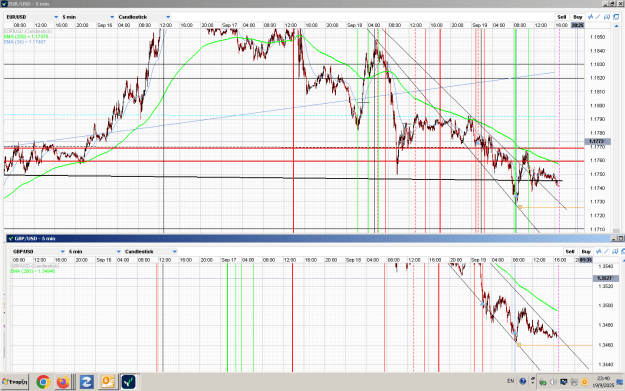Click the 1.1773 current price tag
The height and width of the screenshot is (391, 625).
[596, 141]
